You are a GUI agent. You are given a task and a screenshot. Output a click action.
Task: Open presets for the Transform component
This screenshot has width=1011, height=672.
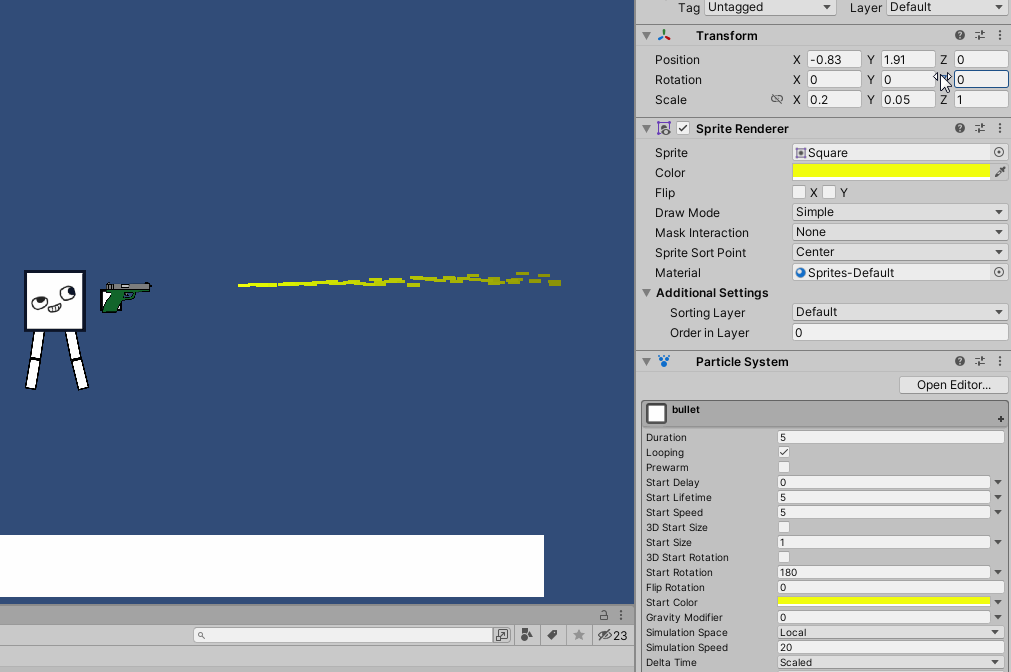point(979,35)
